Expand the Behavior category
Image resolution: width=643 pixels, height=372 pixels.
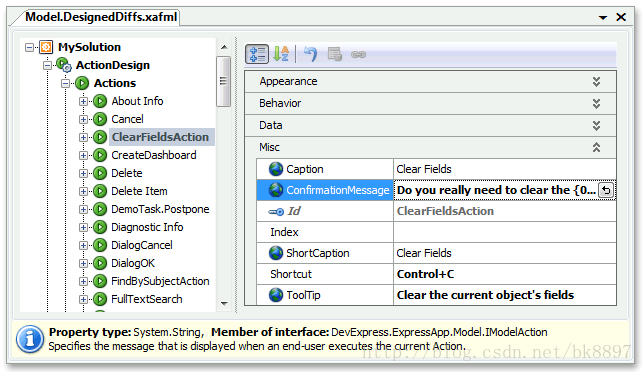point(596,103)
